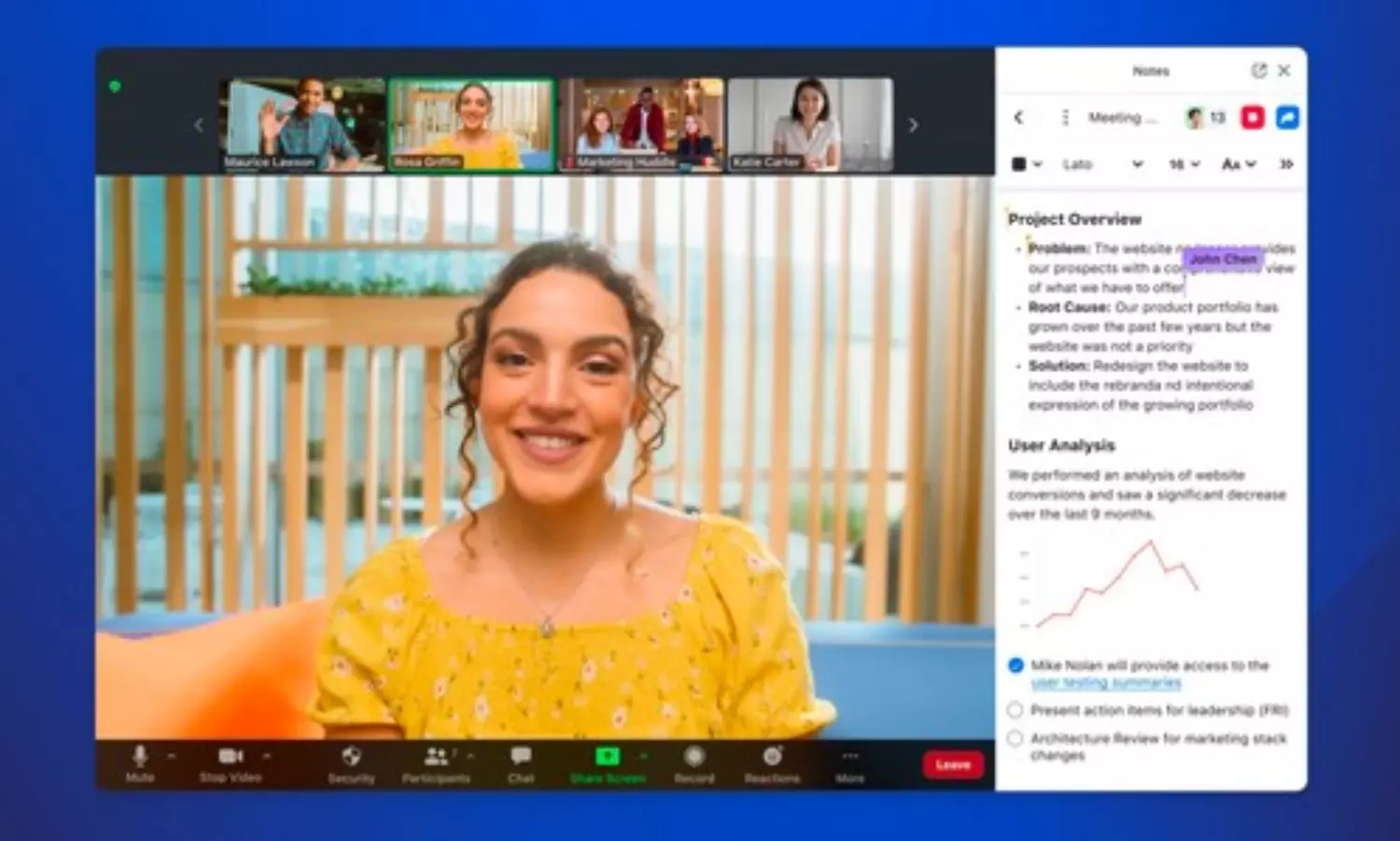Check 'Present action items for leadership'
1400x841 pixels.
(1015, 710)
